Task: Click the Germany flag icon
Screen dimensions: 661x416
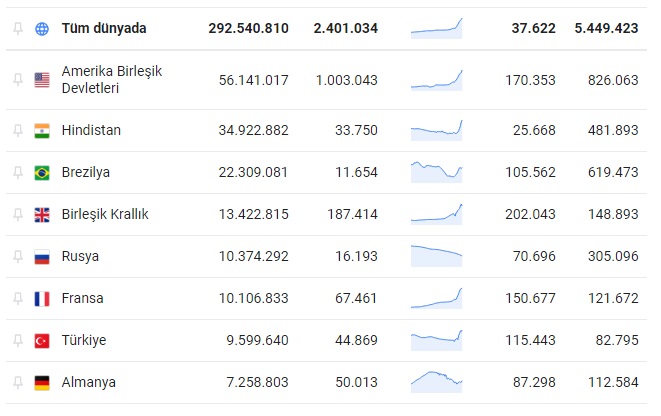Action: [42, 382]
